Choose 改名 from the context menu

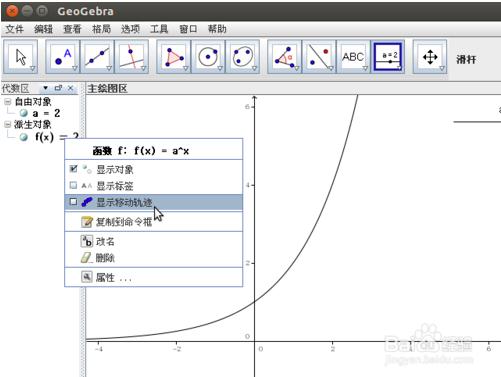(153, 241)
